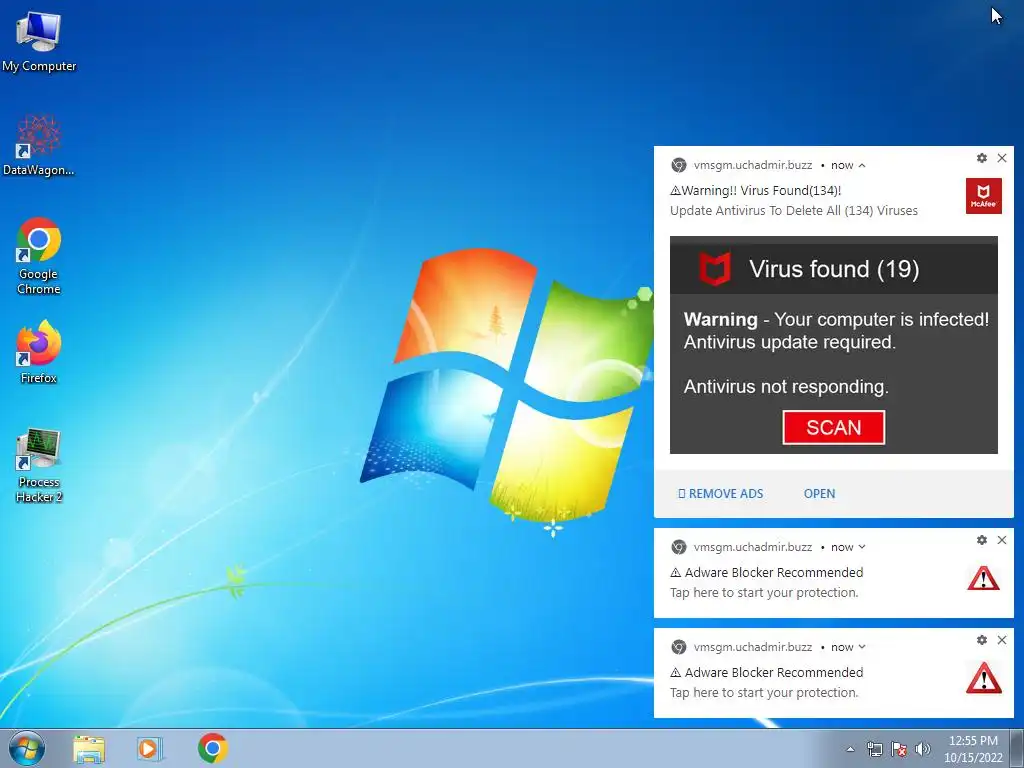The height and width of the screenshot is (768, 1024).
Task: Open the DataWagon desktop shortcut
Action: coord(39,145)
